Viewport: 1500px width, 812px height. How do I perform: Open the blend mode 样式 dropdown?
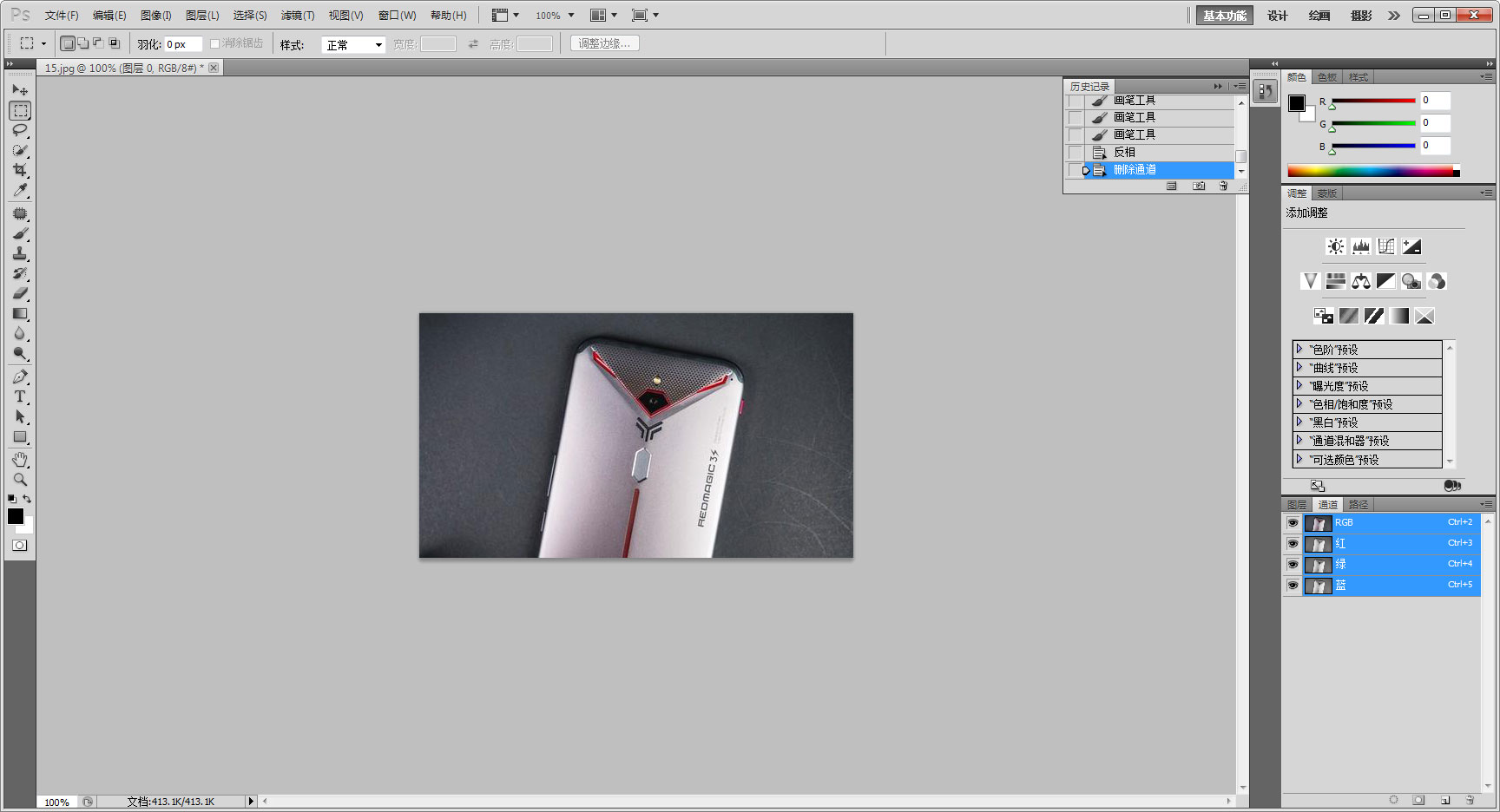click(353, 43)
